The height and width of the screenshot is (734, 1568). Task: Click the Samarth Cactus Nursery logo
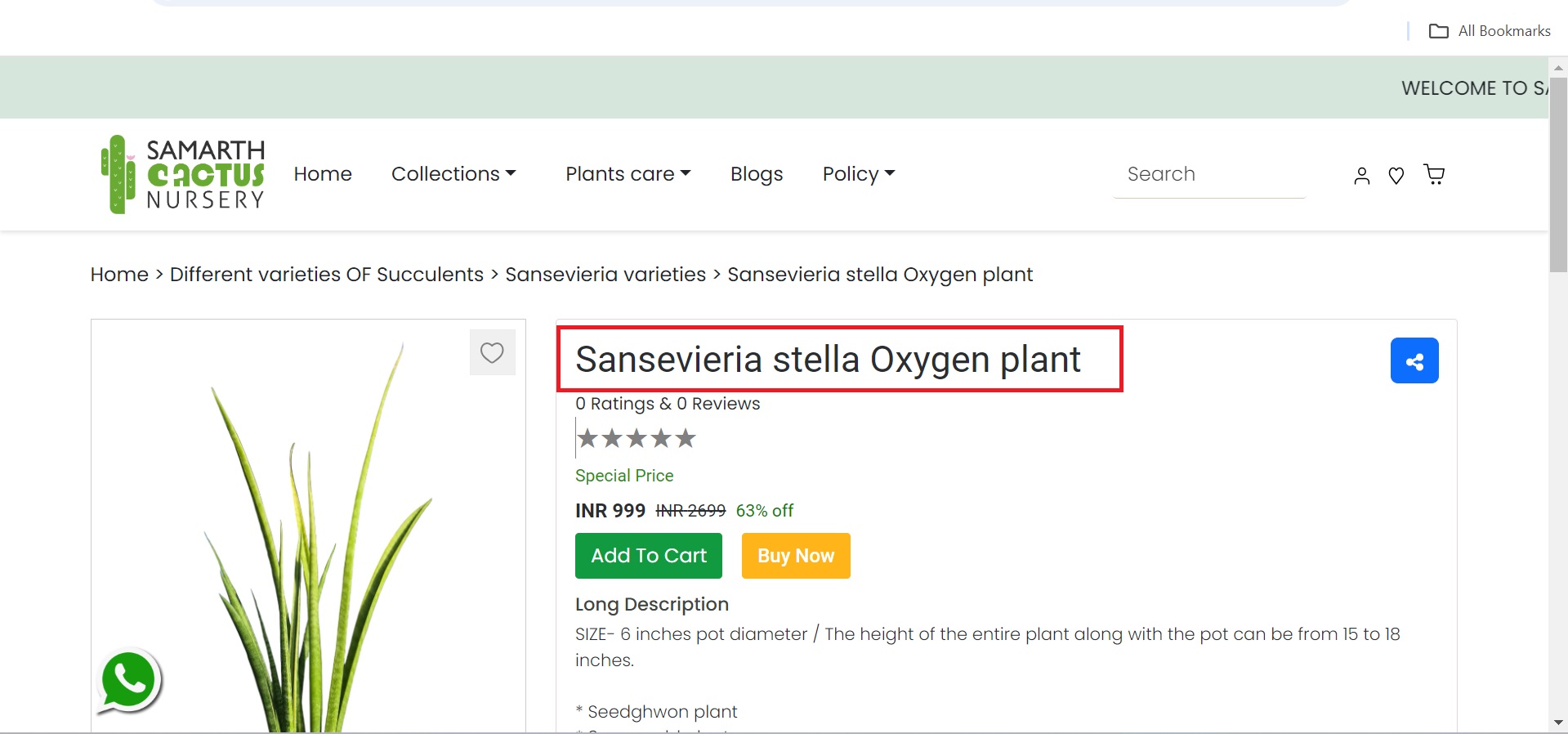coord(183,174)
